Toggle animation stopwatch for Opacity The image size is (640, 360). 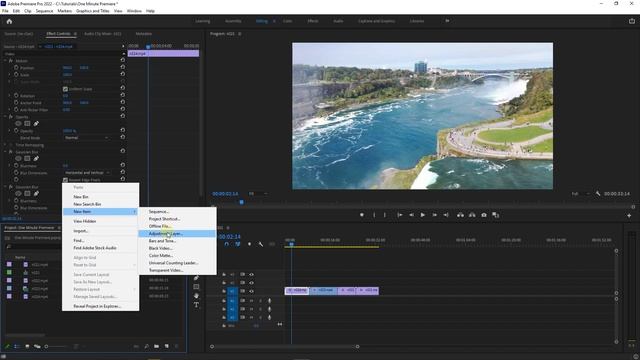[x=16, y=131]
